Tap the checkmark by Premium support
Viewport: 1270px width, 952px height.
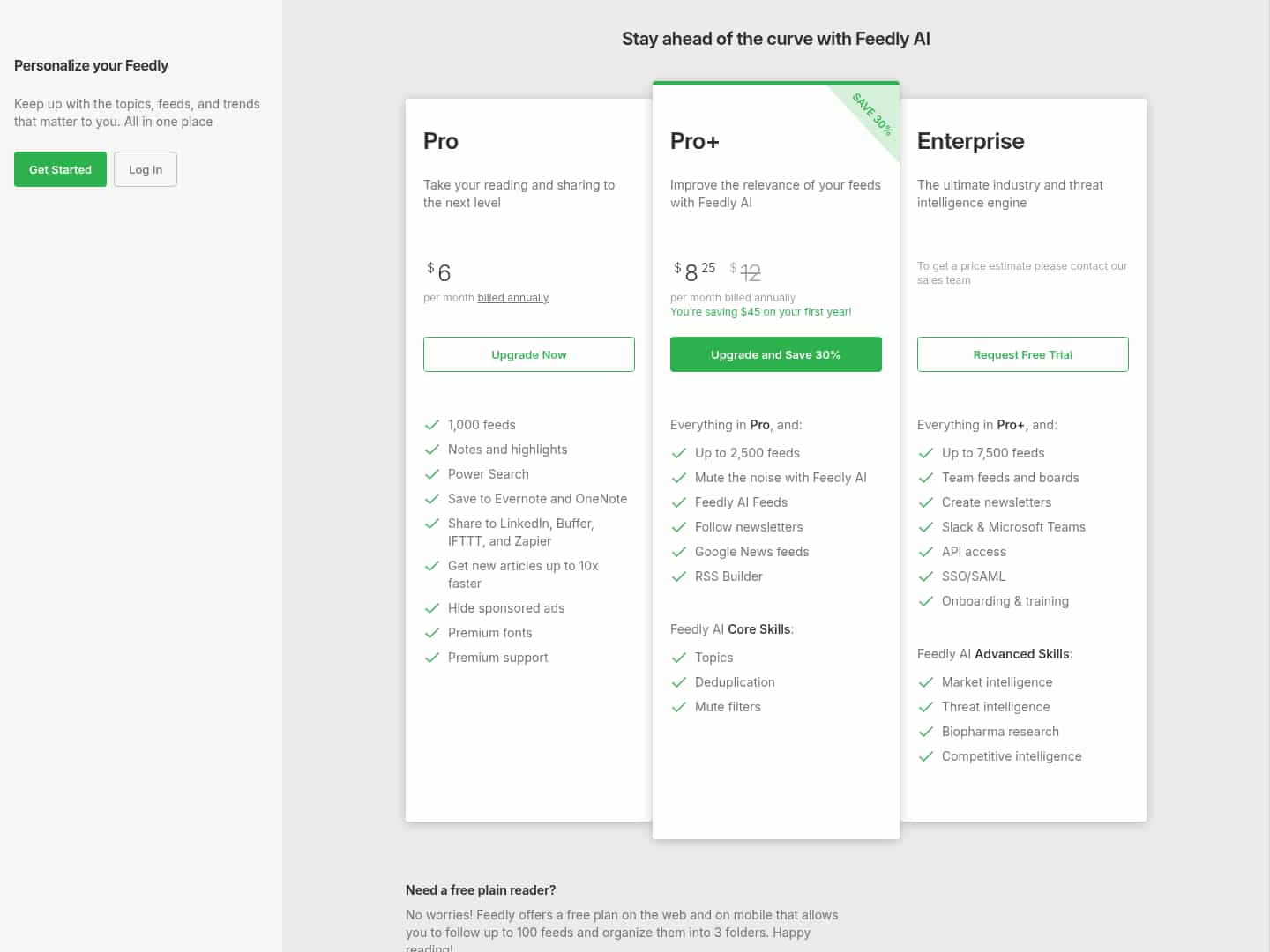[x=432, y=658]
